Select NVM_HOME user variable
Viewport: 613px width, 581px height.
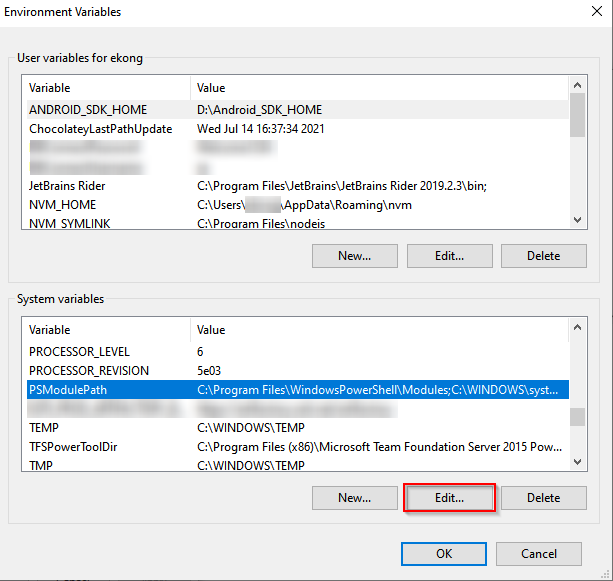click(61, 205)
